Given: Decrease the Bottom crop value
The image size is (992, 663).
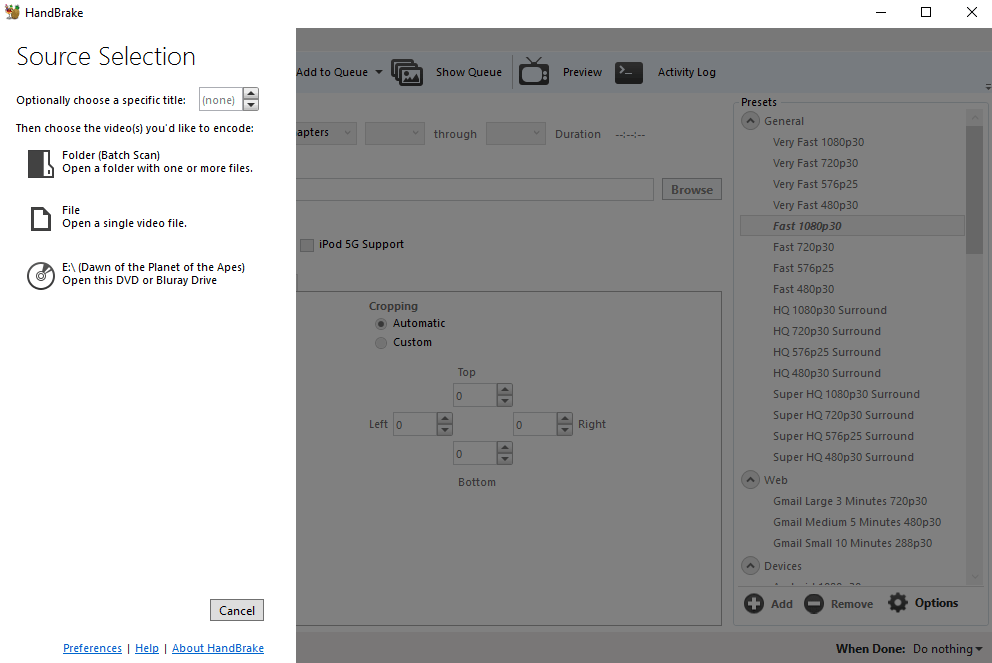Looking at the screenshot, I should pos(504,459).
